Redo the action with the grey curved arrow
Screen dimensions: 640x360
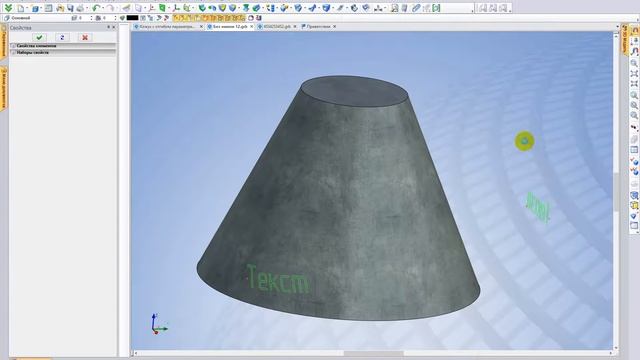pyautogui.click(x=110, y=8)
